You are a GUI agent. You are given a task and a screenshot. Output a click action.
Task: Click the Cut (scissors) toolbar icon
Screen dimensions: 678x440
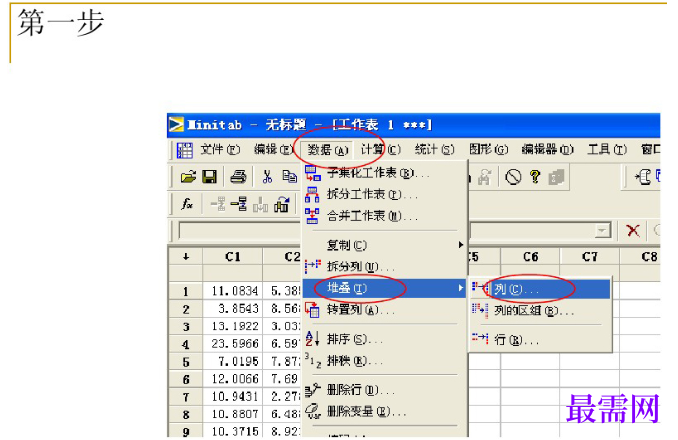(268, 177)
